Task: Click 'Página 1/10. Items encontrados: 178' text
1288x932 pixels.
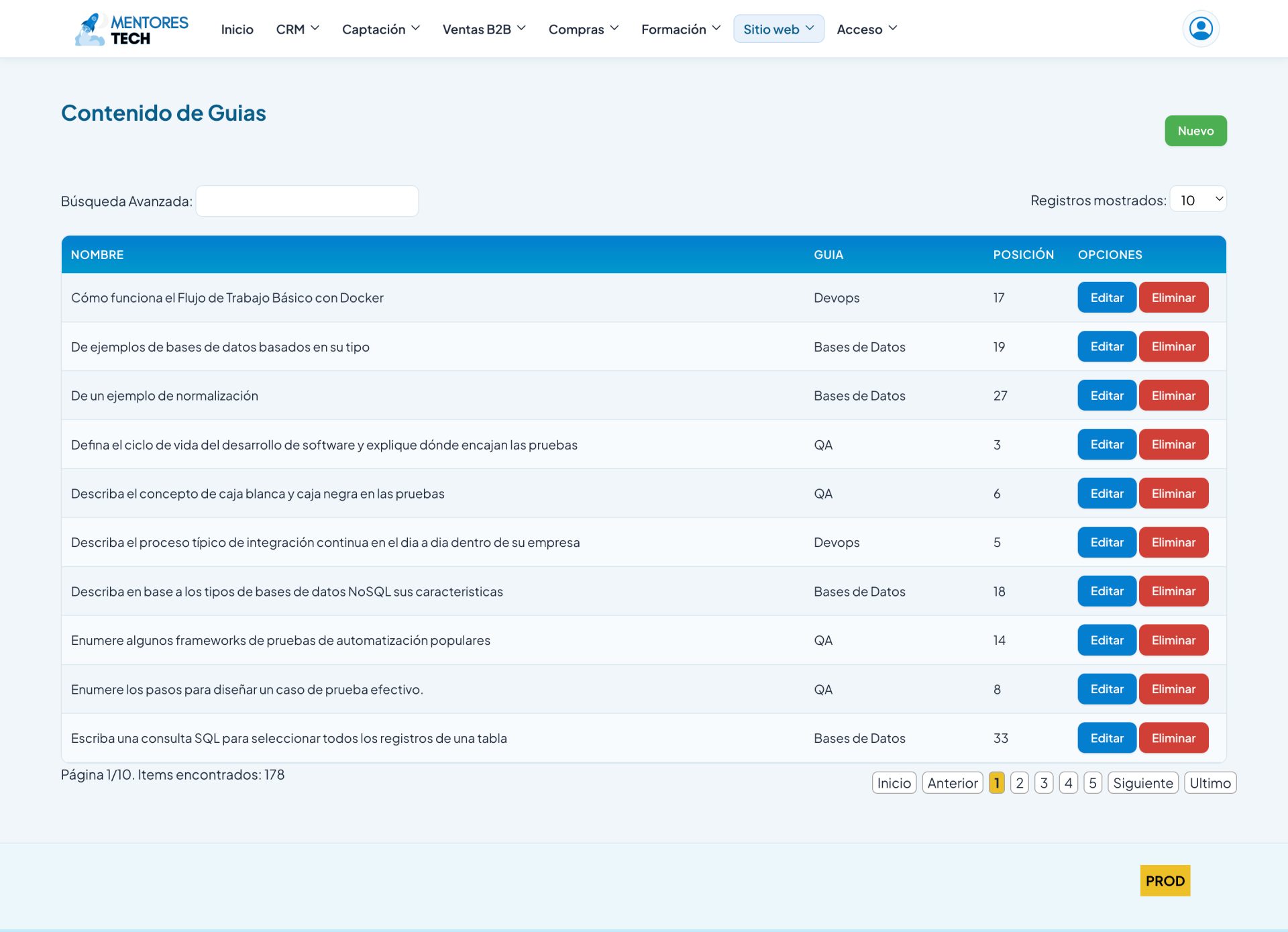Action: pyautogui.click(x=172, y=775)
